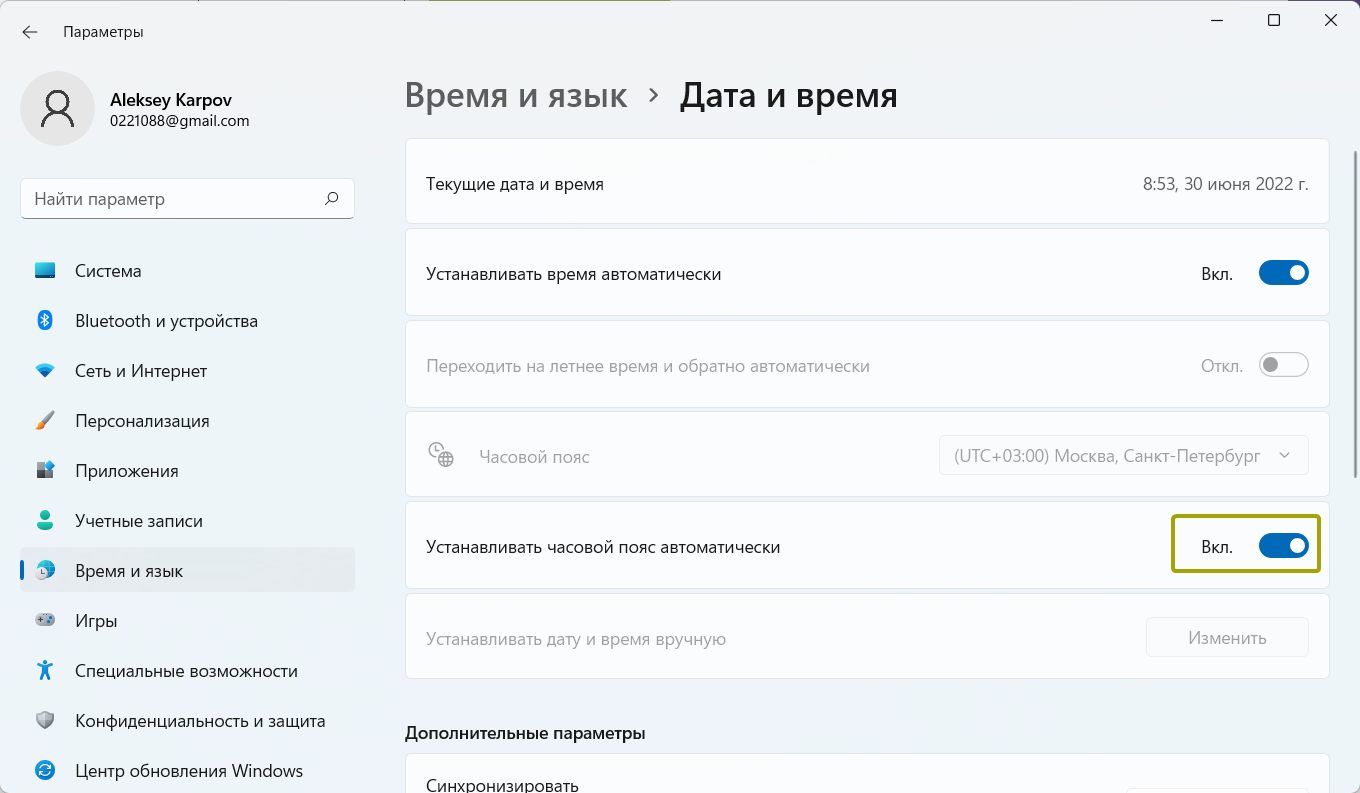Open Конфиденциальность и защита section
This screenshot has height=793, width=1360.
pyautogui.click(x=187, y=720)
